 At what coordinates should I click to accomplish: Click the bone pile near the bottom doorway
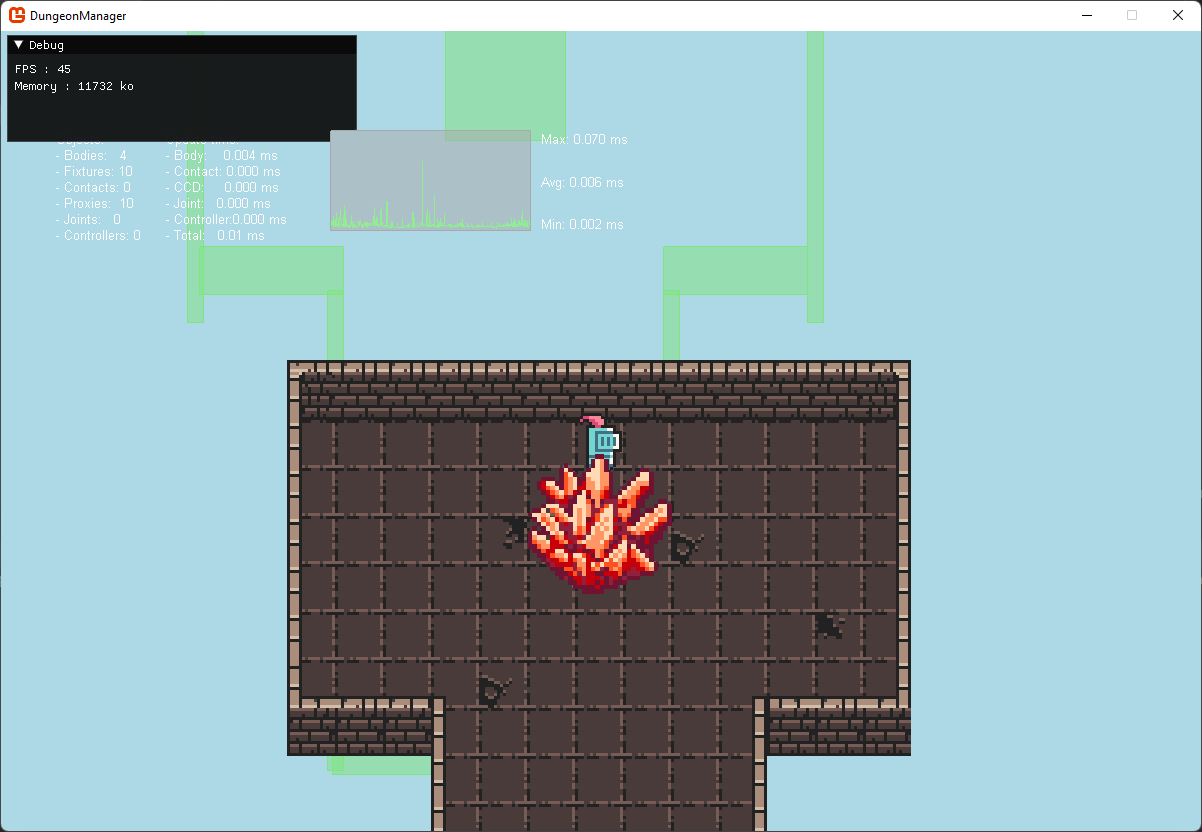(x=492, y=690)
